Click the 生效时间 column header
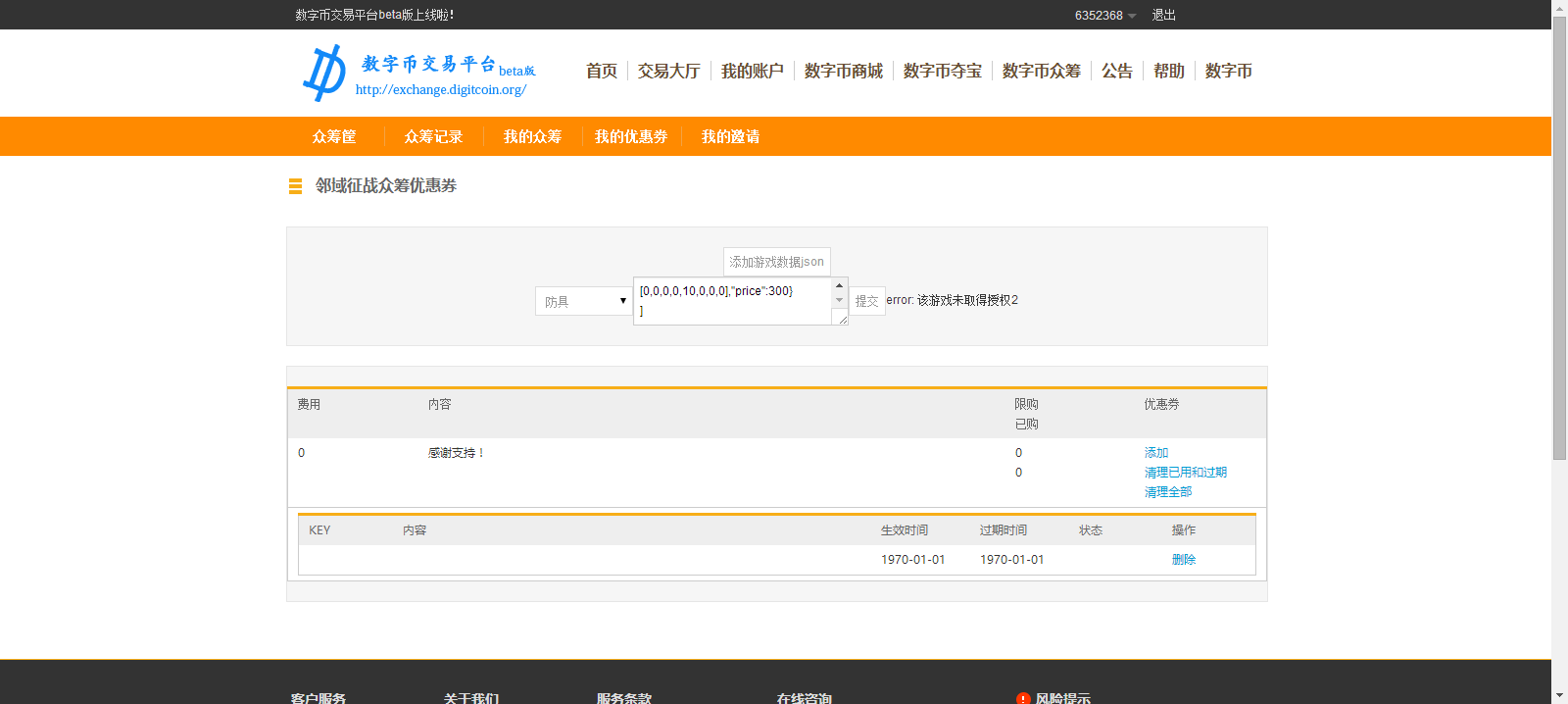 905,530
